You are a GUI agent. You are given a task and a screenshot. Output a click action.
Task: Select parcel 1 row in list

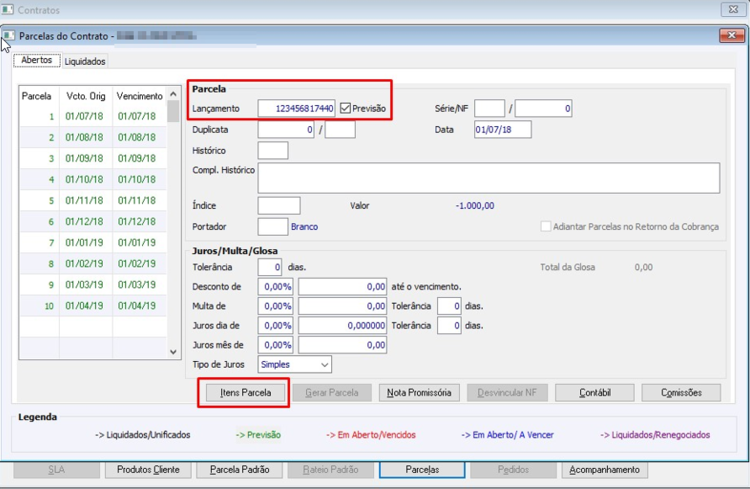tap(93, 116)
